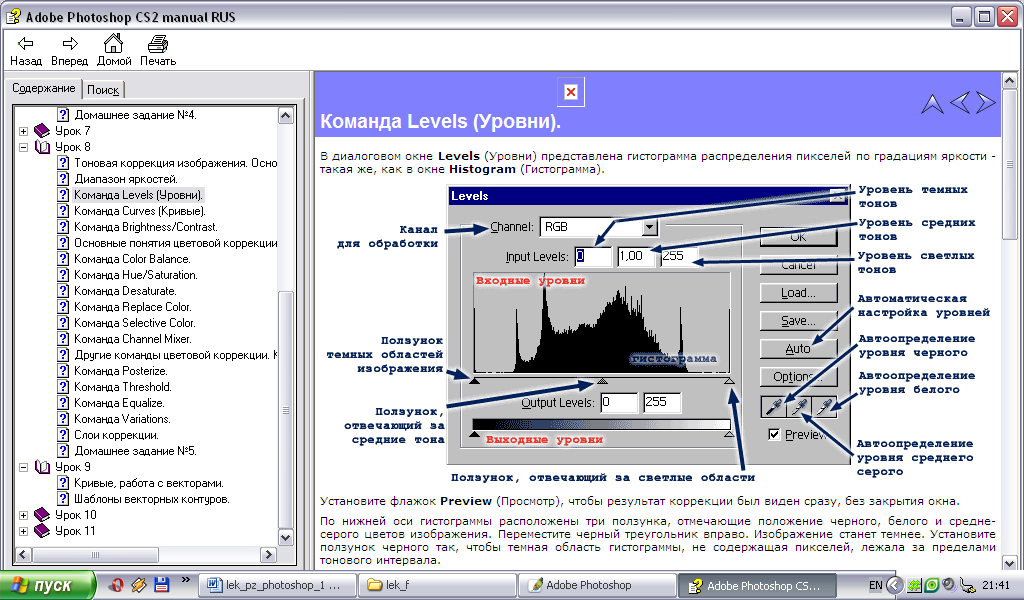Click Auto button in Levels illustration

click(x=798, y=349)
